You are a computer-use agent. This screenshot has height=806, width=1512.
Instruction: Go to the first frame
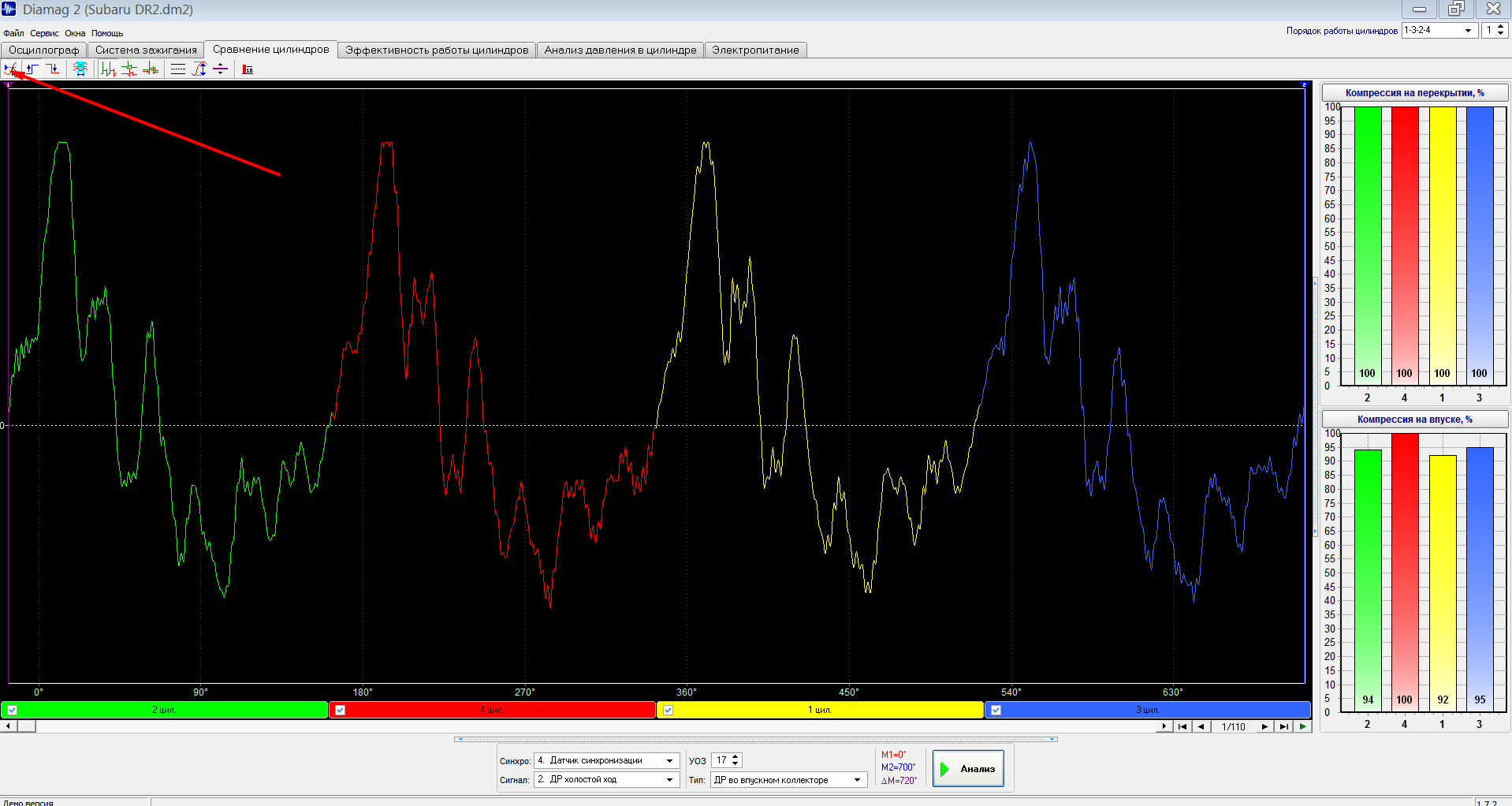point(1182,726)
